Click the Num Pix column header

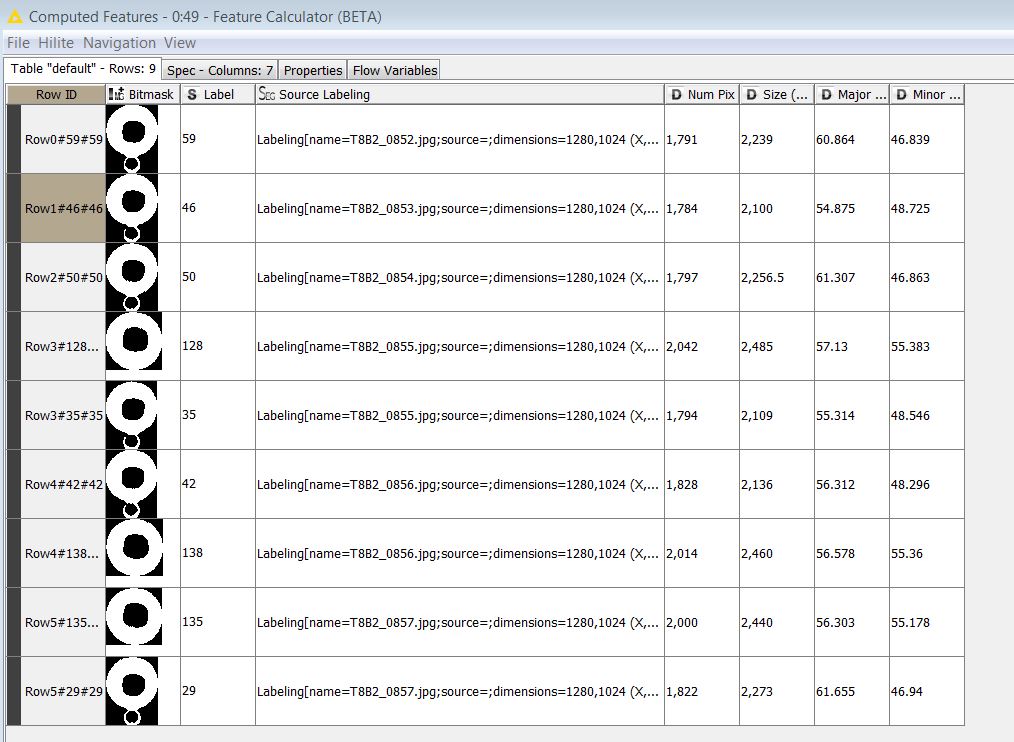click(702, 94)
